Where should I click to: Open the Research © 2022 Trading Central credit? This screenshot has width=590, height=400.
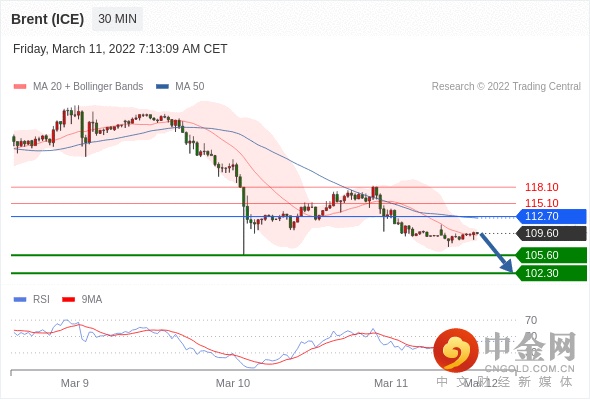[x=506, y=87]
